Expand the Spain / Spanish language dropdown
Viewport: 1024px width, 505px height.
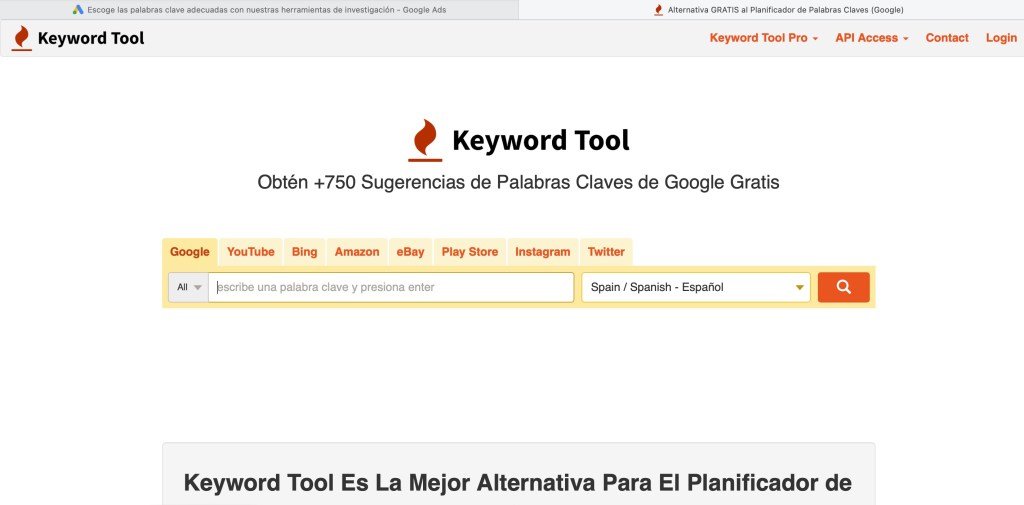click(695, 287)
